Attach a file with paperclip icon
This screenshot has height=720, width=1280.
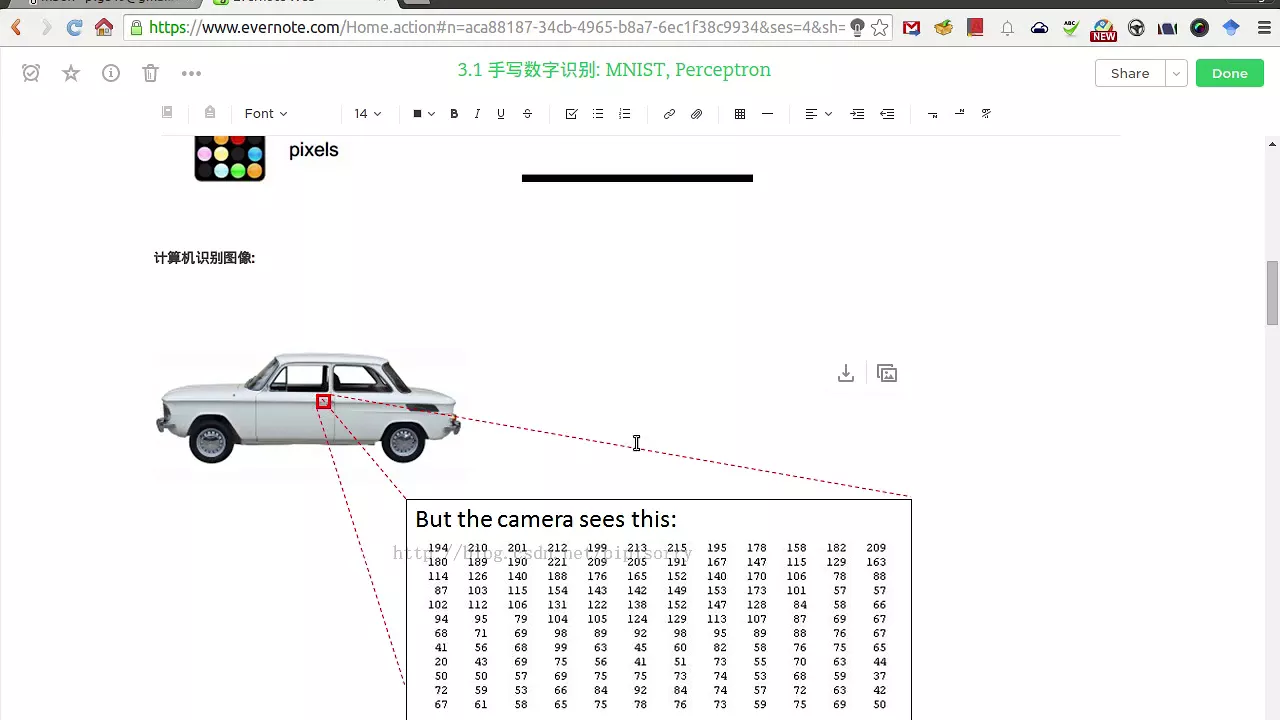(697, 114)
